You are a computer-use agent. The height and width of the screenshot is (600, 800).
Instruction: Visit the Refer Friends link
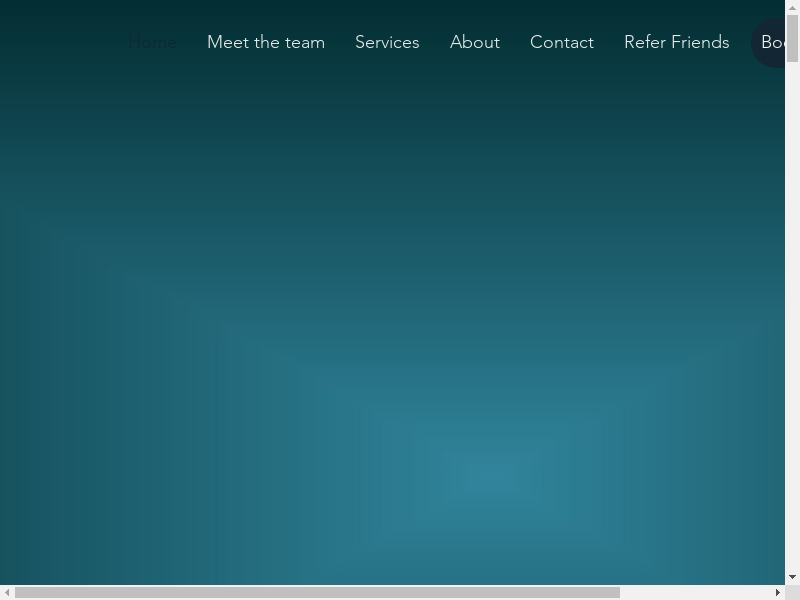tap(677, 42)
